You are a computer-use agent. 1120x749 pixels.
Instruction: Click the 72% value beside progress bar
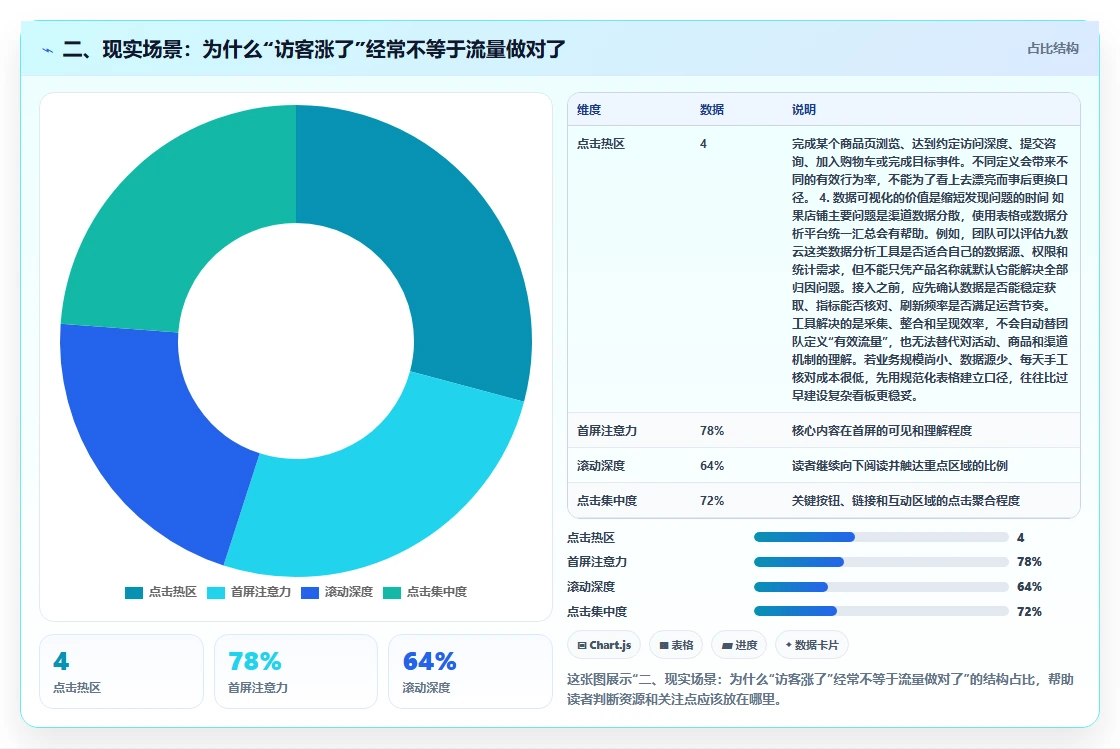[1029, 612]
